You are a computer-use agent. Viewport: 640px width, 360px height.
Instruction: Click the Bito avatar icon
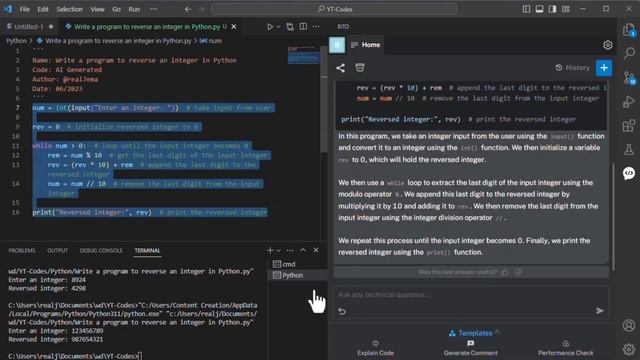pos(337,45)
